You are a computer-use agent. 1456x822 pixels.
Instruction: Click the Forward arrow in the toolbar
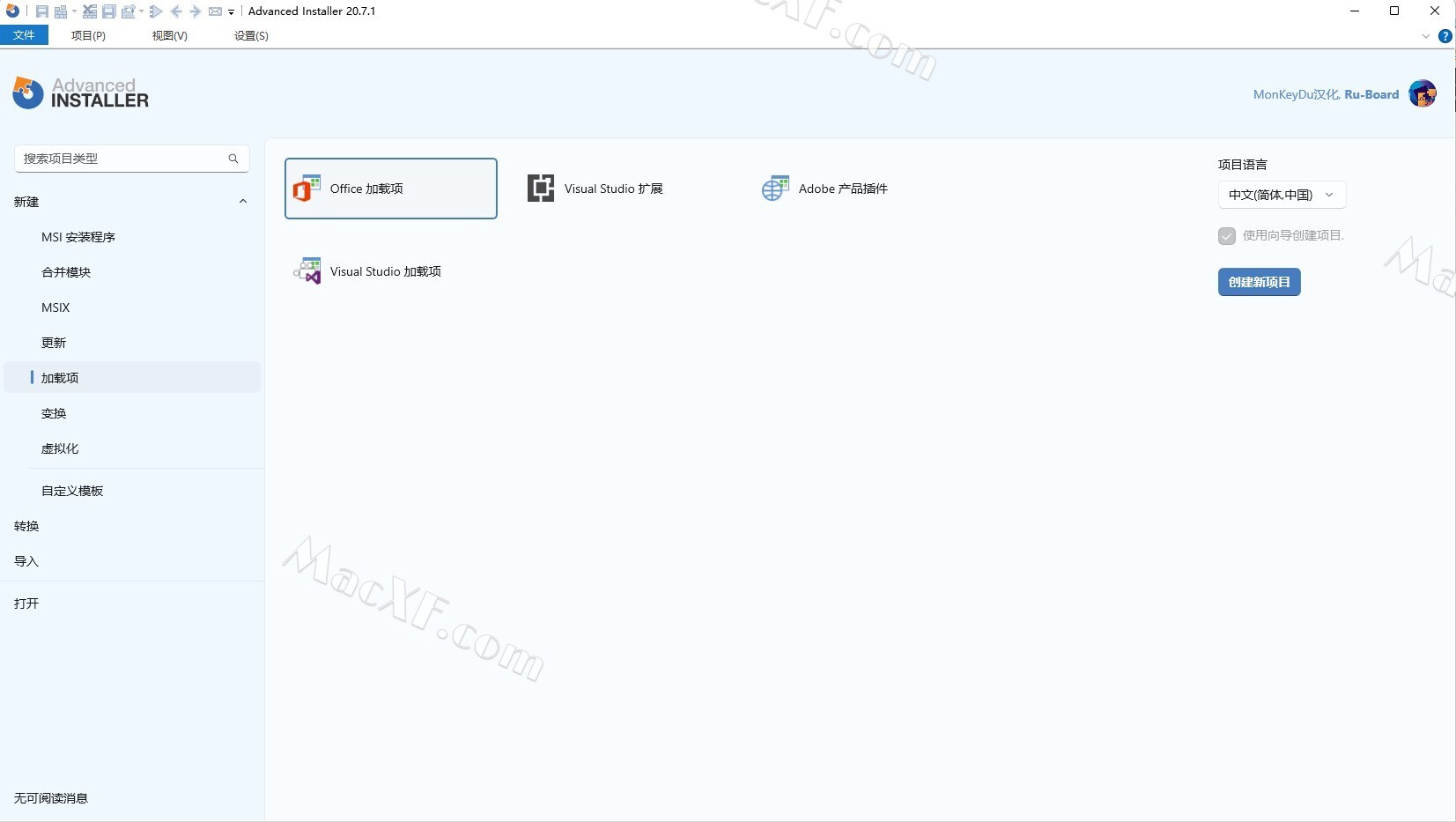(x=196, y=11)
